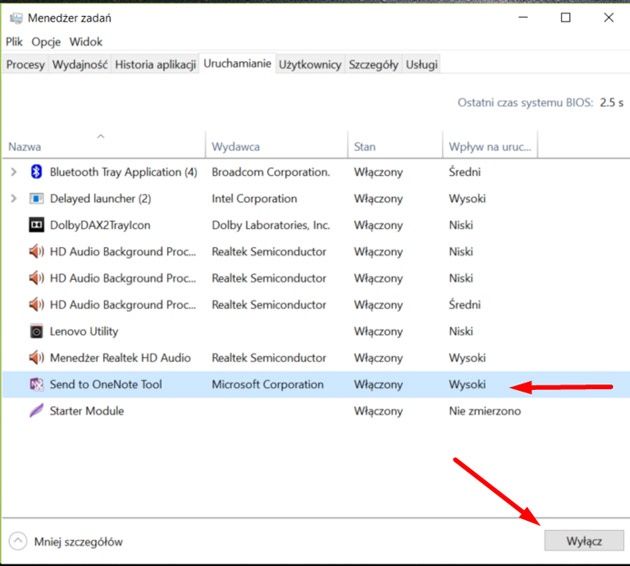Expand the Bluetooth Tray Application group
The height and width of the screenshot is (566, 630).
point(13,172)
